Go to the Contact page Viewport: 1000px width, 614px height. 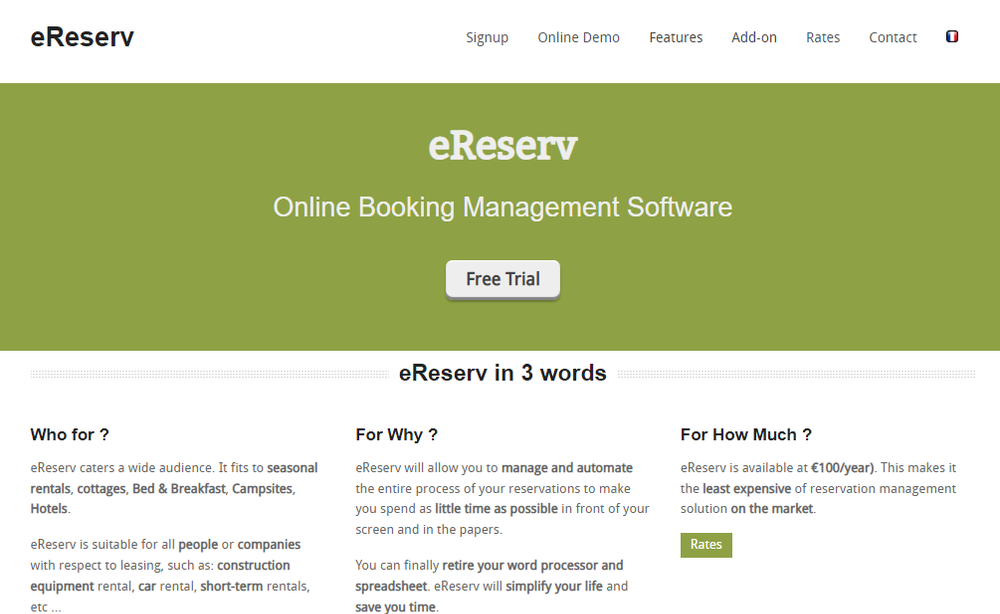(x=893, y=38)
